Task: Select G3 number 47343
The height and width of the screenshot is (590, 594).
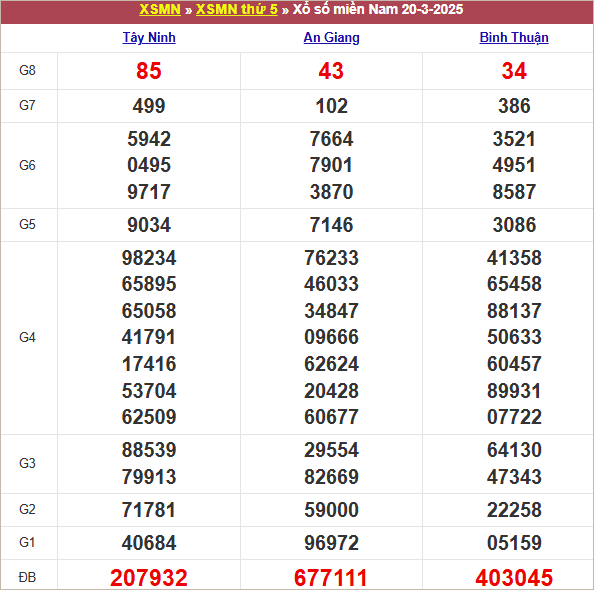Action: coord(514,477)
